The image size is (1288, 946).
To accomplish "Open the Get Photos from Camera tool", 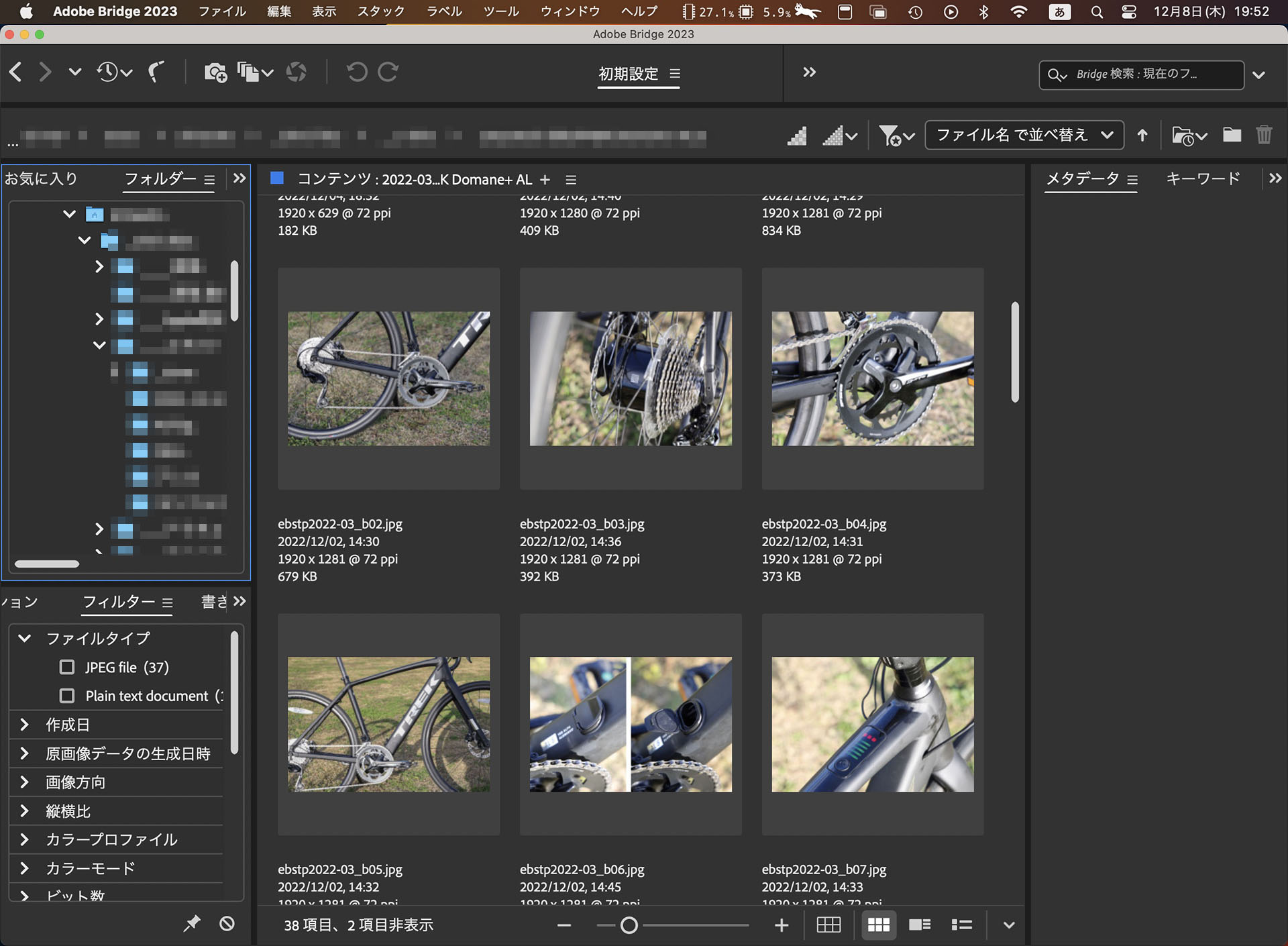I will [x=215, y=72].
